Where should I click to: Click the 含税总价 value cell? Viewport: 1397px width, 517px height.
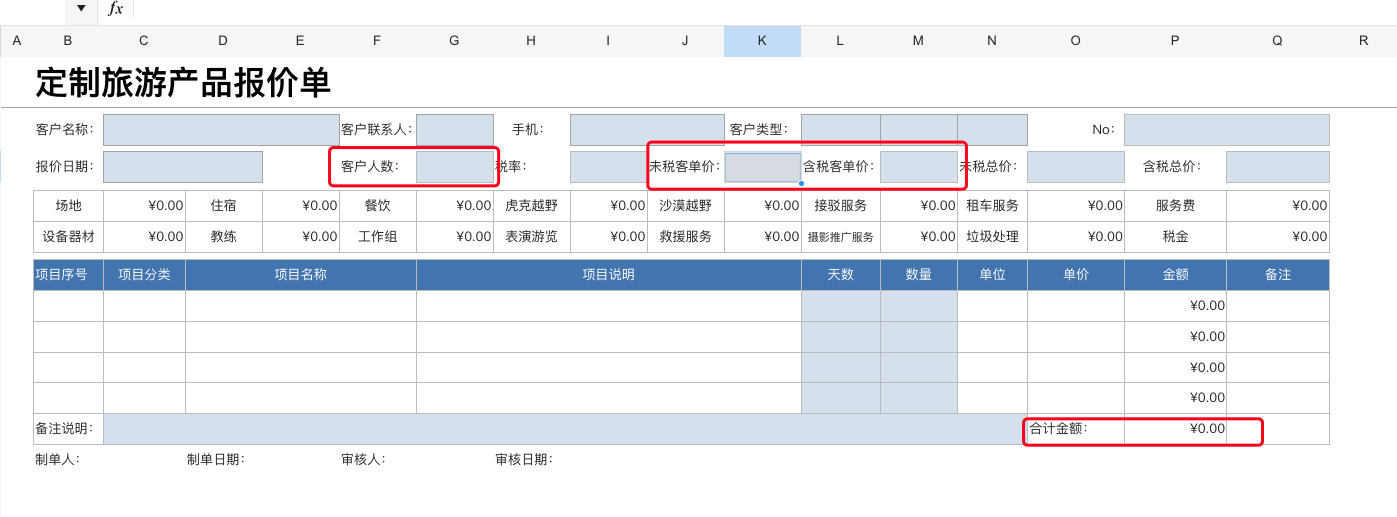[1278, 167]
